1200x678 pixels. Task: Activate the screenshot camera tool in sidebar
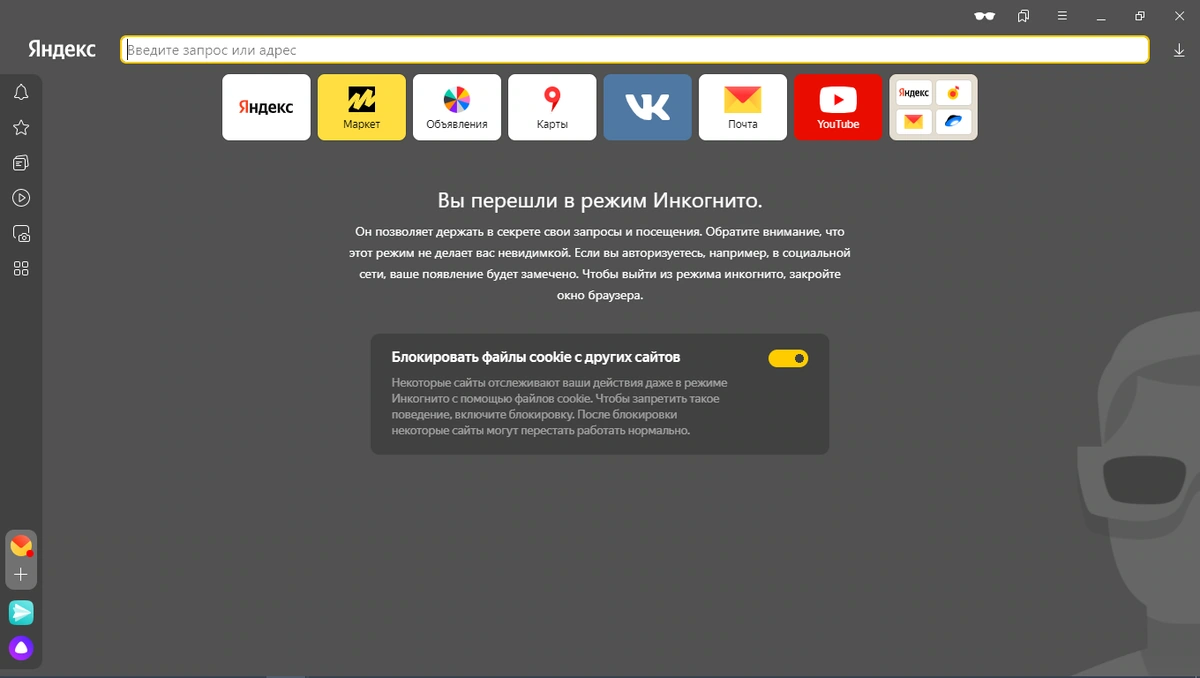point(21,233)
